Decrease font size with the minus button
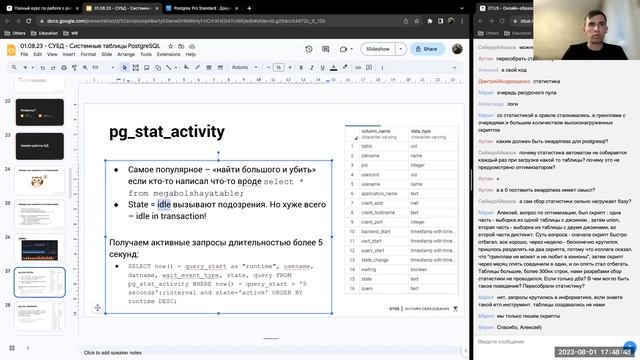 pos(268,67)
